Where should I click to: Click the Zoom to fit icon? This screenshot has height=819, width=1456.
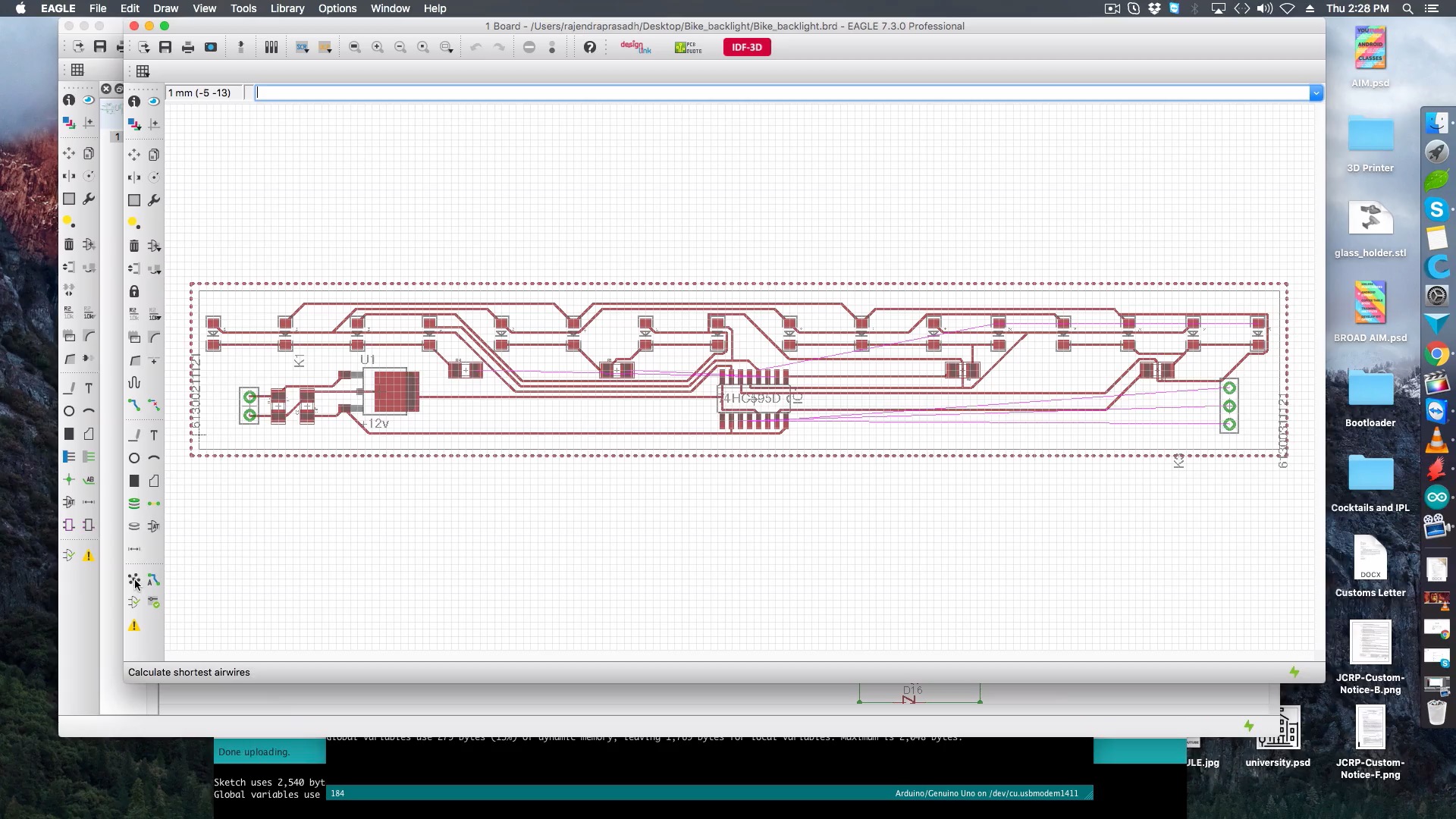pyautogui.click(x=354, y=47)
